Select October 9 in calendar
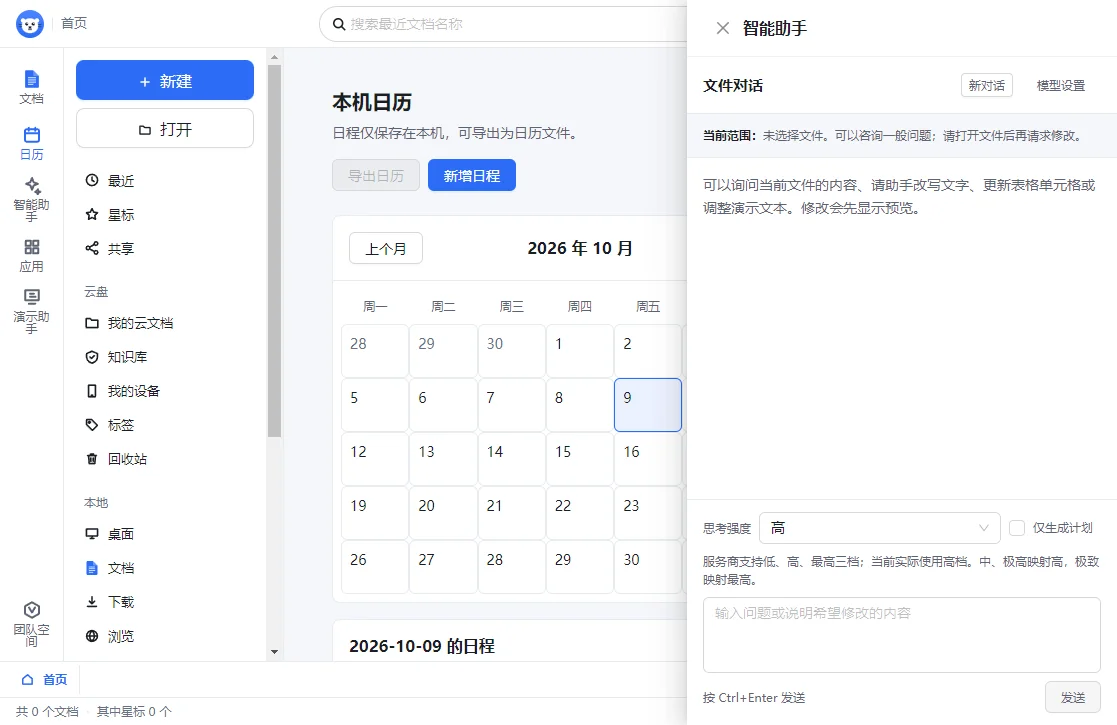Screen dimensions: 1117x725 648,405
